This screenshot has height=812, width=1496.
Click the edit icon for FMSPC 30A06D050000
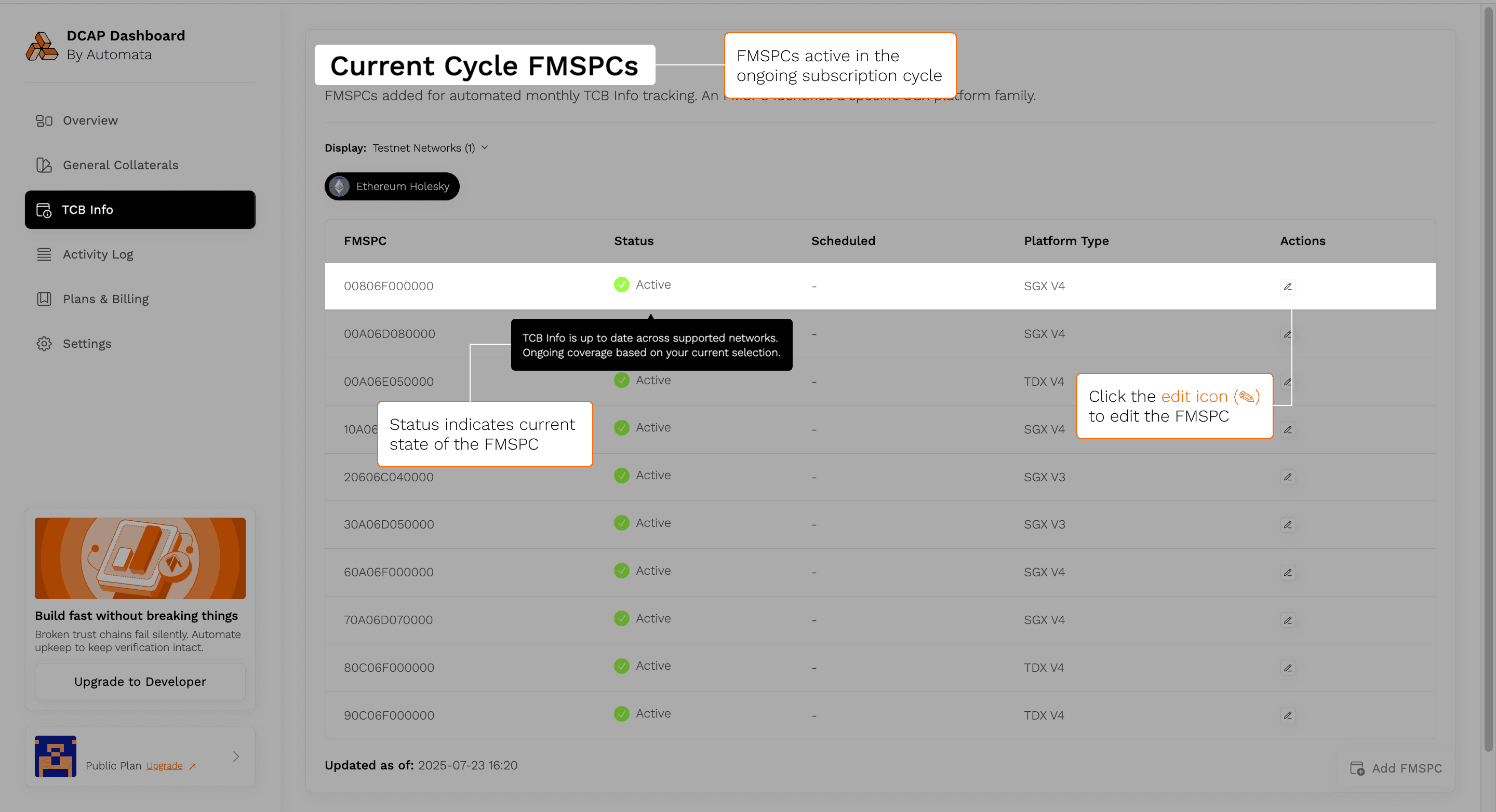[1288, 524]
